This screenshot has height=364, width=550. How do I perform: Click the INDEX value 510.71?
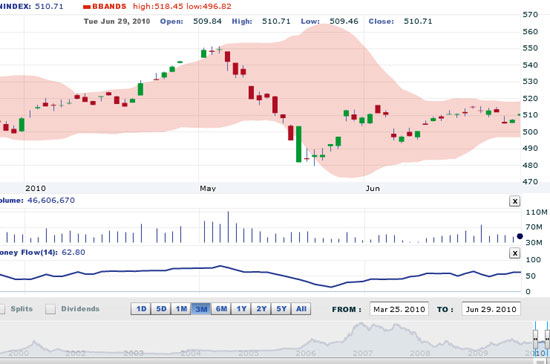[49, 6]
